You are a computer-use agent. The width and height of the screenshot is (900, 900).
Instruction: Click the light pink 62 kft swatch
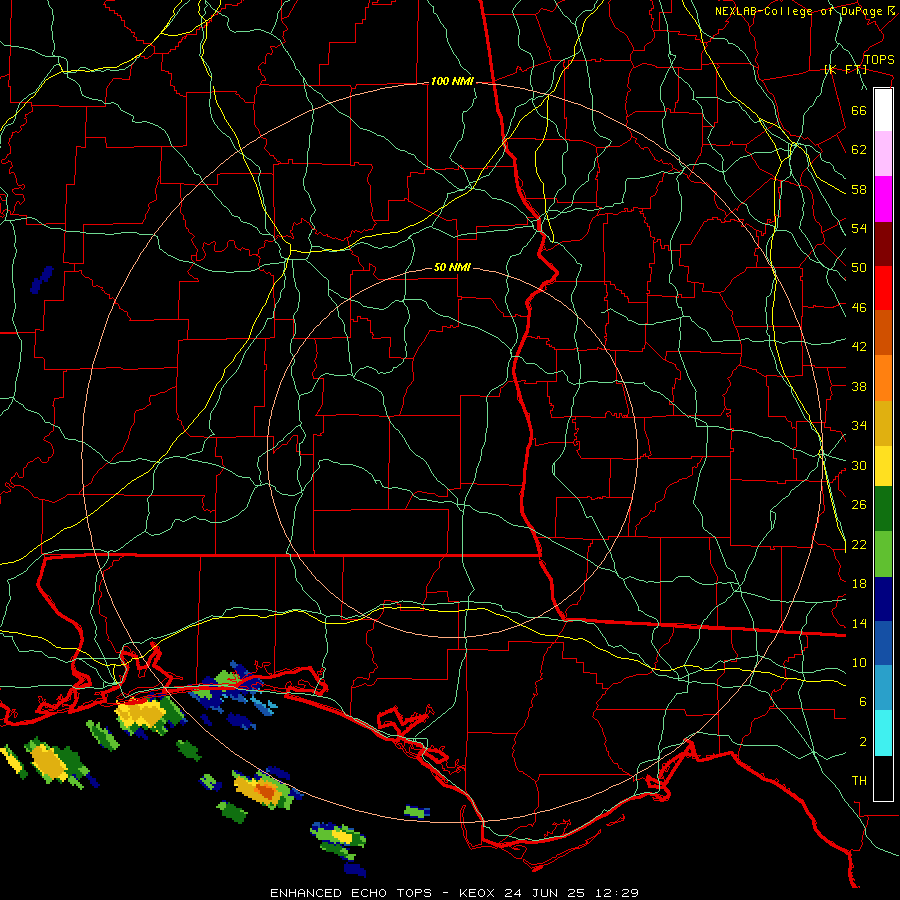click(x=883, y=154)
